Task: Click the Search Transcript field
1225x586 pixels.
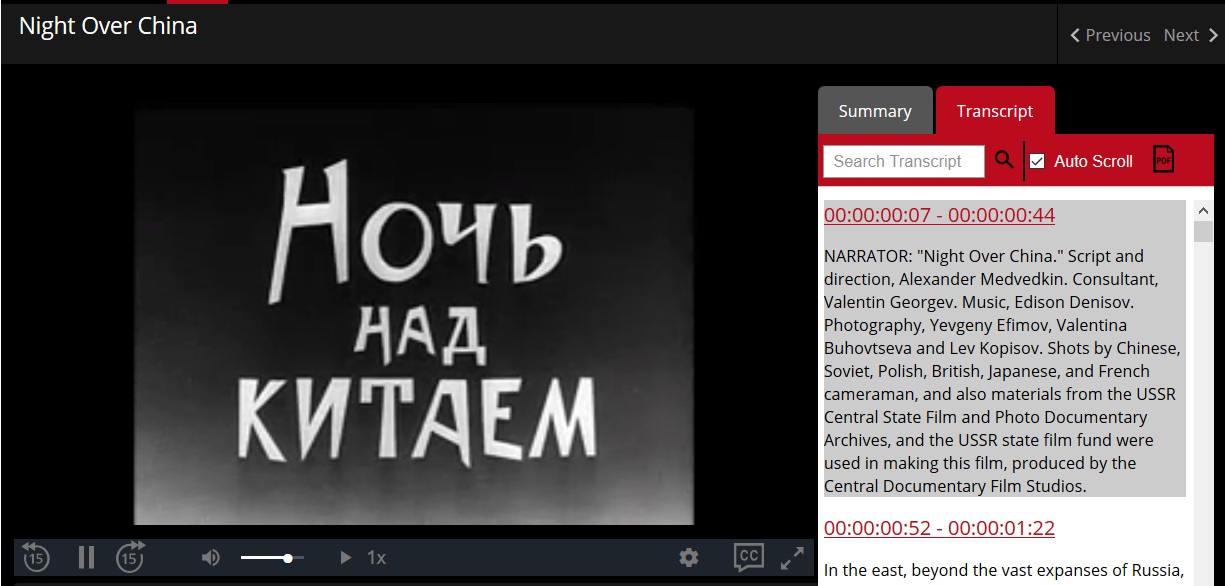Action: coord(903,161)
